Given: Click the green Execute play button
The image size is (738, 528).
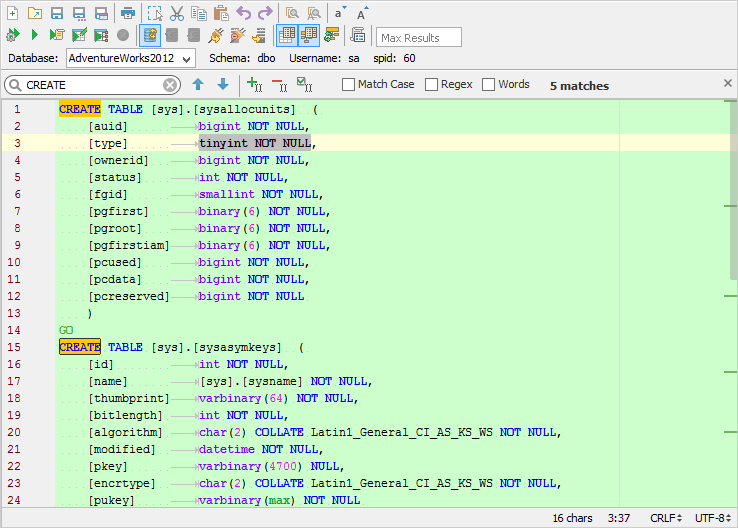Looking at the screenshot, I should pyautogui.click(x=35, y=36).
